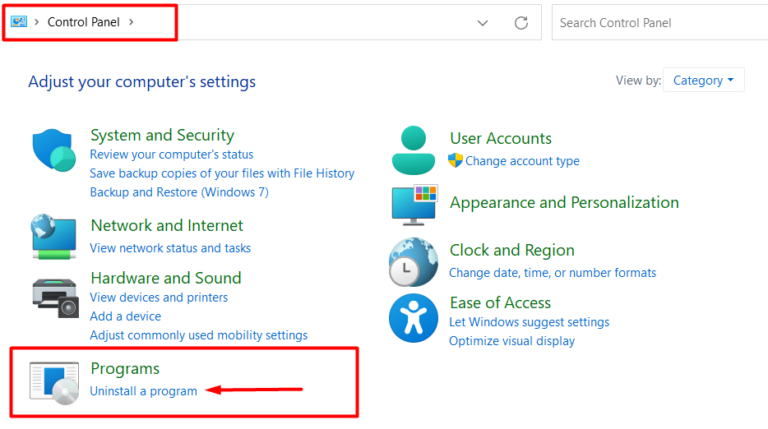Open the Ease of Access icon
The width and height of the screenshot is (768, 429).
point(413,318)
